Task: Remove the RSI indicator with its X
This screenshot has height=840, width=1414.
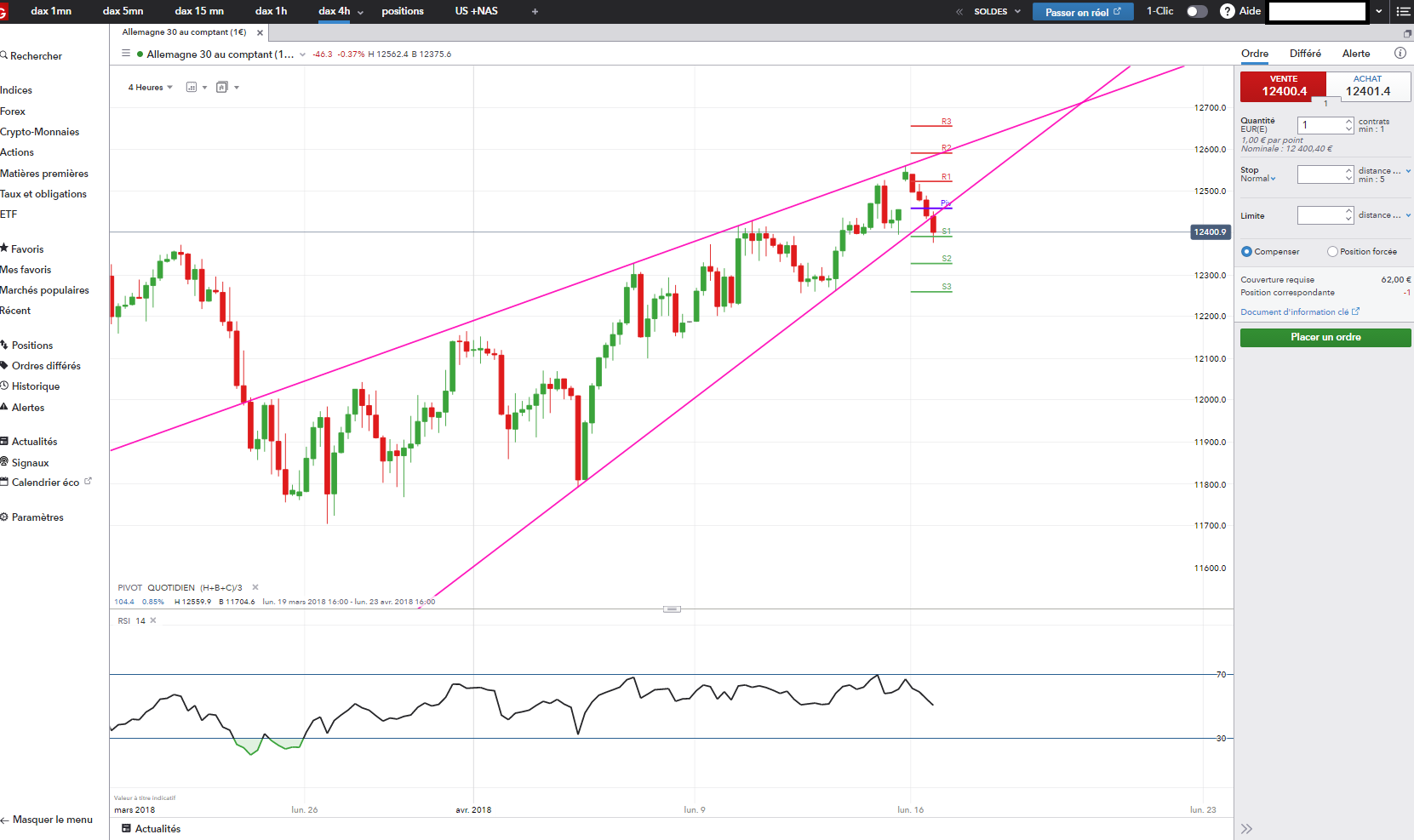Action: coord(153,620)
